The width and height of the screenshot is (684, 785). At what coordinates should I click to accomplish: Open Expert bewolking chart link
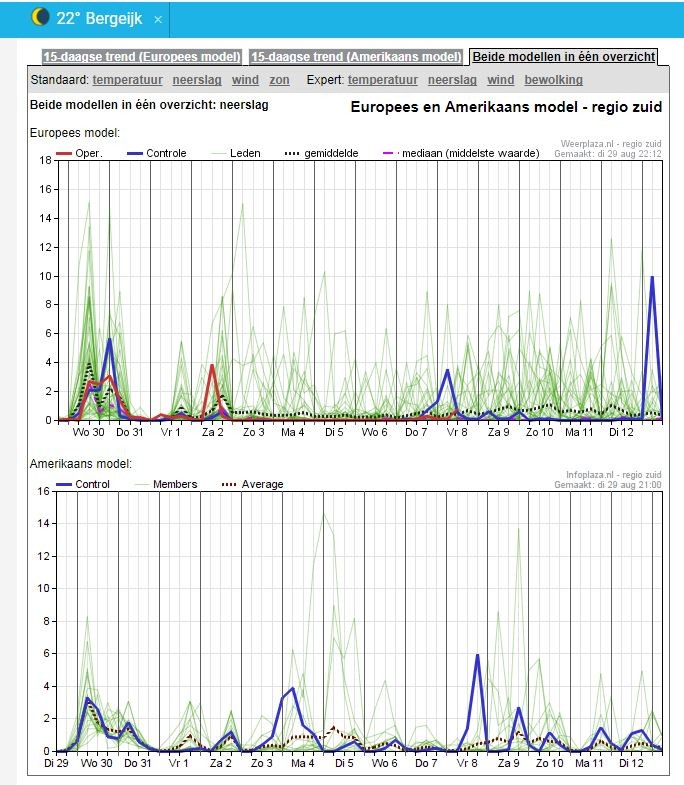[x=553, y=80]
